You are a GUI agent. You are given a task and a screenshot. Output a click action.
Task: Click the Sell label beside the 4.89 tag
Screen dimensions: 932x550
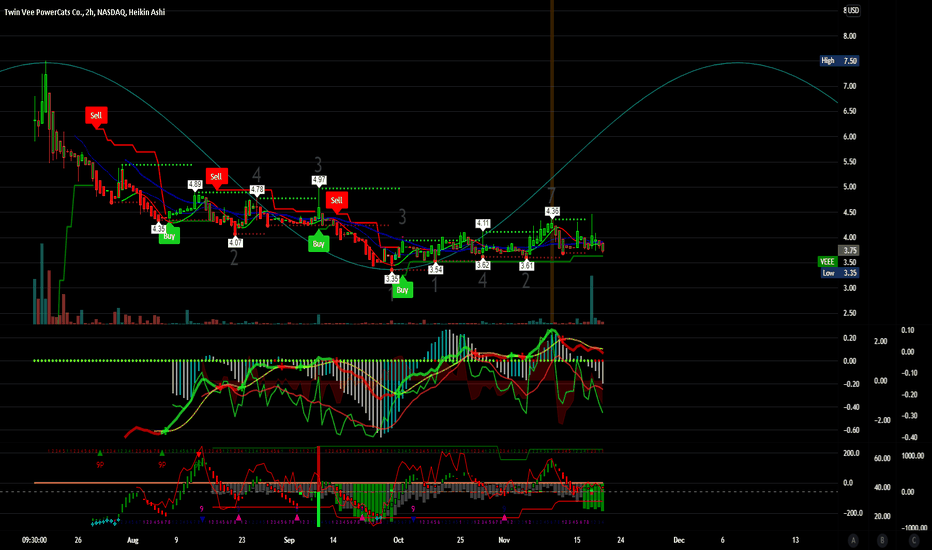(x=216, y=176)
